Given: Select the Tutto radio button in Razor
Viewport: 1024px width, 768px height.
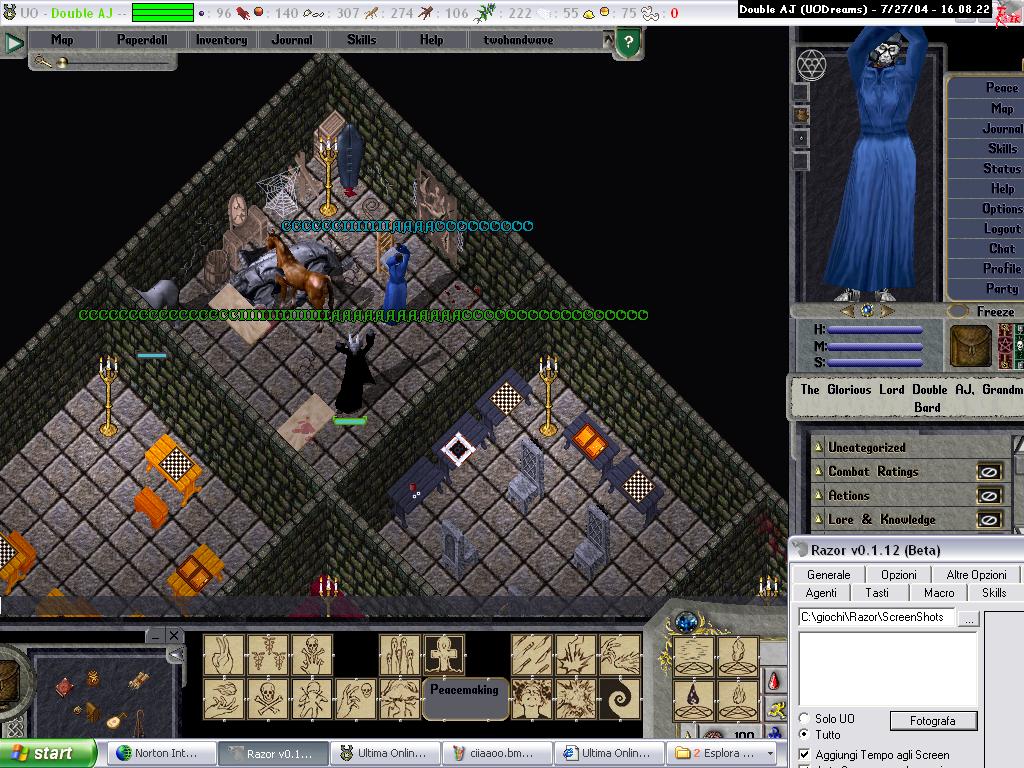Looking at the screenshot, I should [805, 735].
